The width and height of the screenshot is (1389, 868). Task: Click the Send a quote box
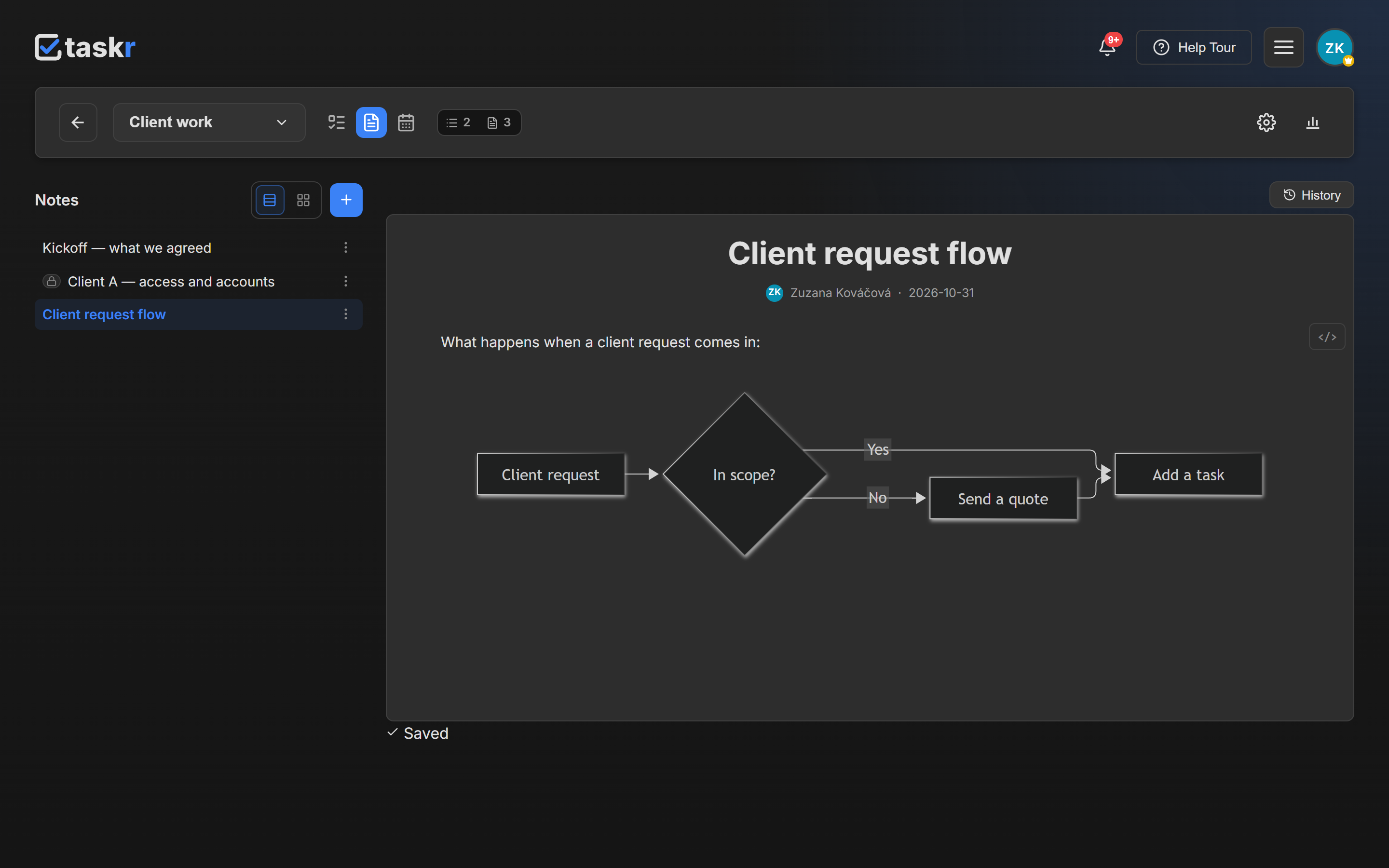click(x=1003, y=499)
